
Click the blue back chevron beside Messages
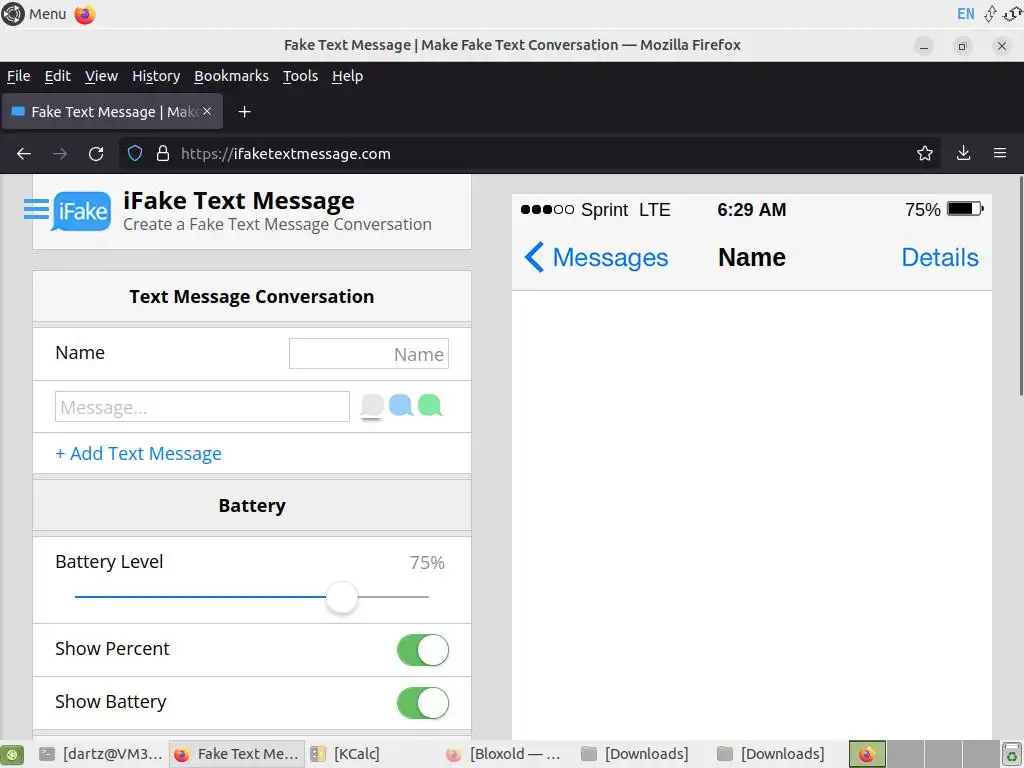(x=534, y=257)
